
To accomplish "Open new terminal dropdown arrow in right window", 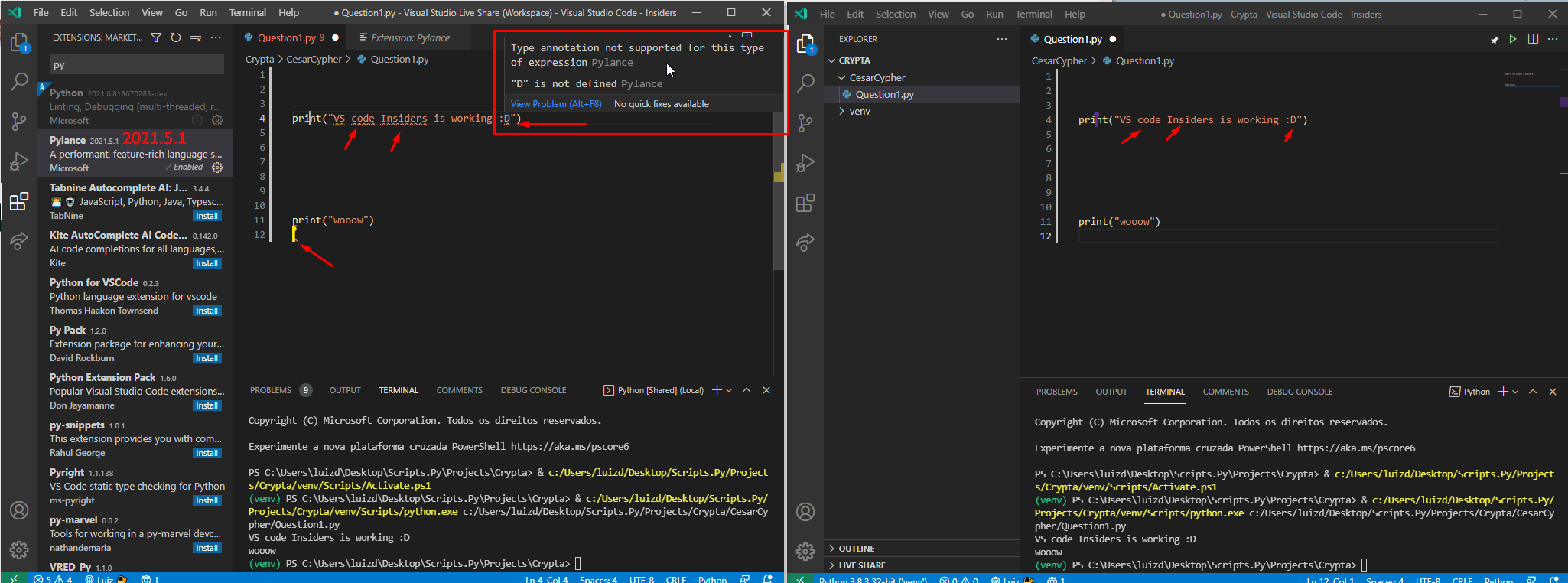I will click(x=1515, y=392).
